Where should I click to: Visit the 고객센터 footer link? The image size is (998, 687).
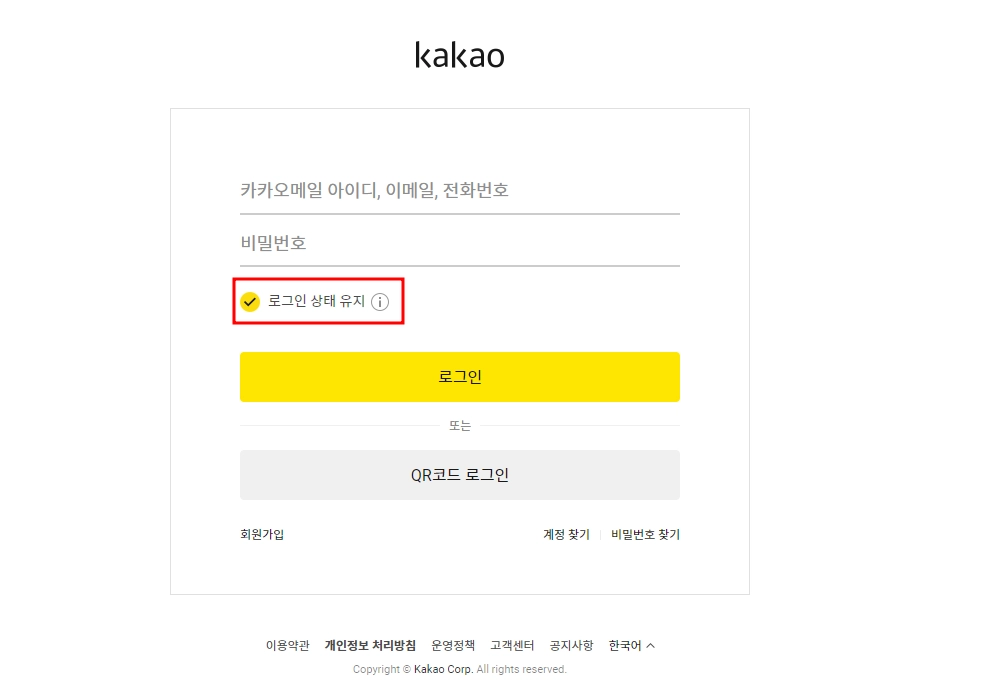(512, 646)
